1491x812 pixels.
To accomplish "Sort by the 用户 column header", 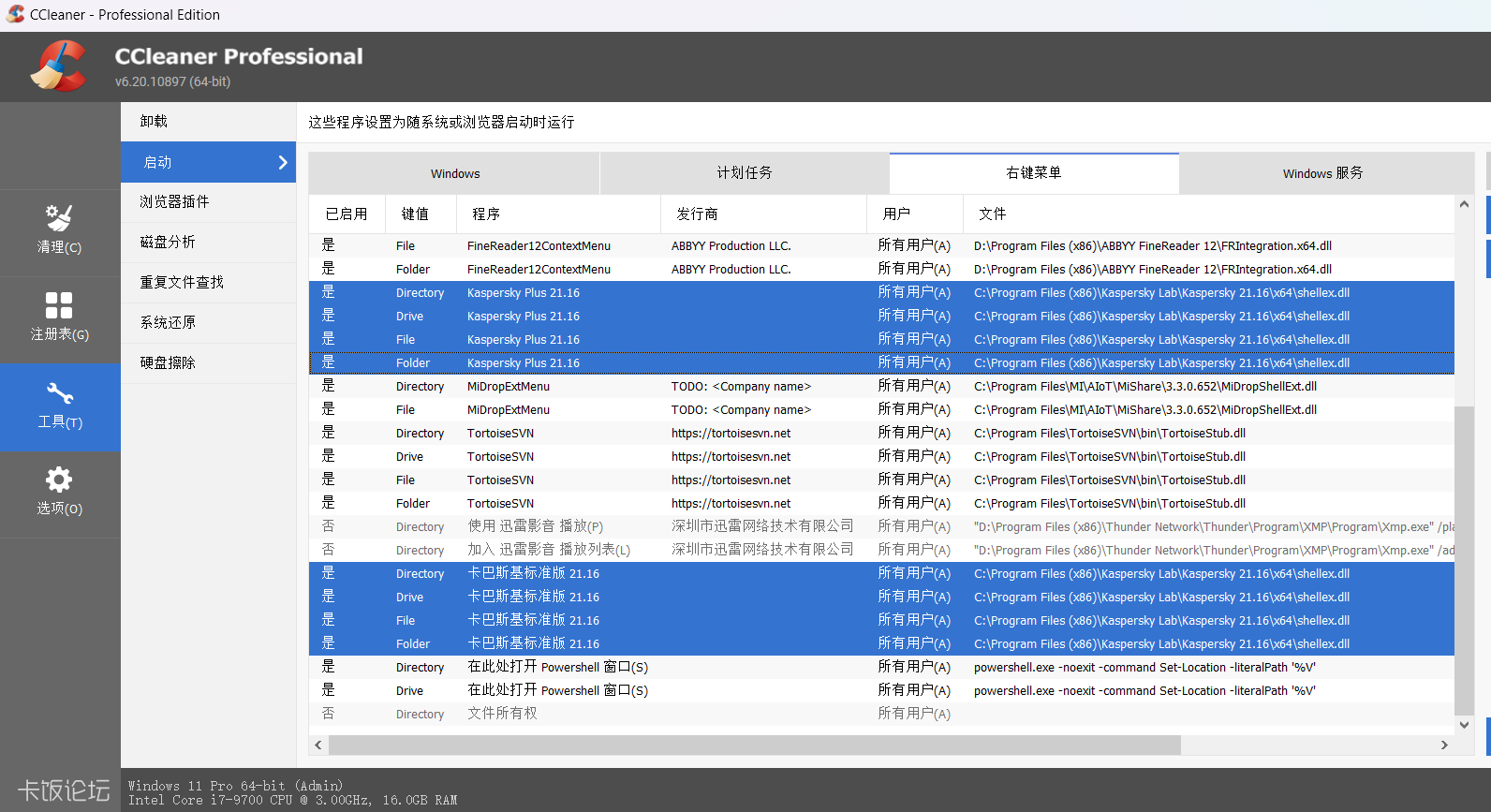I will tap(915, 214).
